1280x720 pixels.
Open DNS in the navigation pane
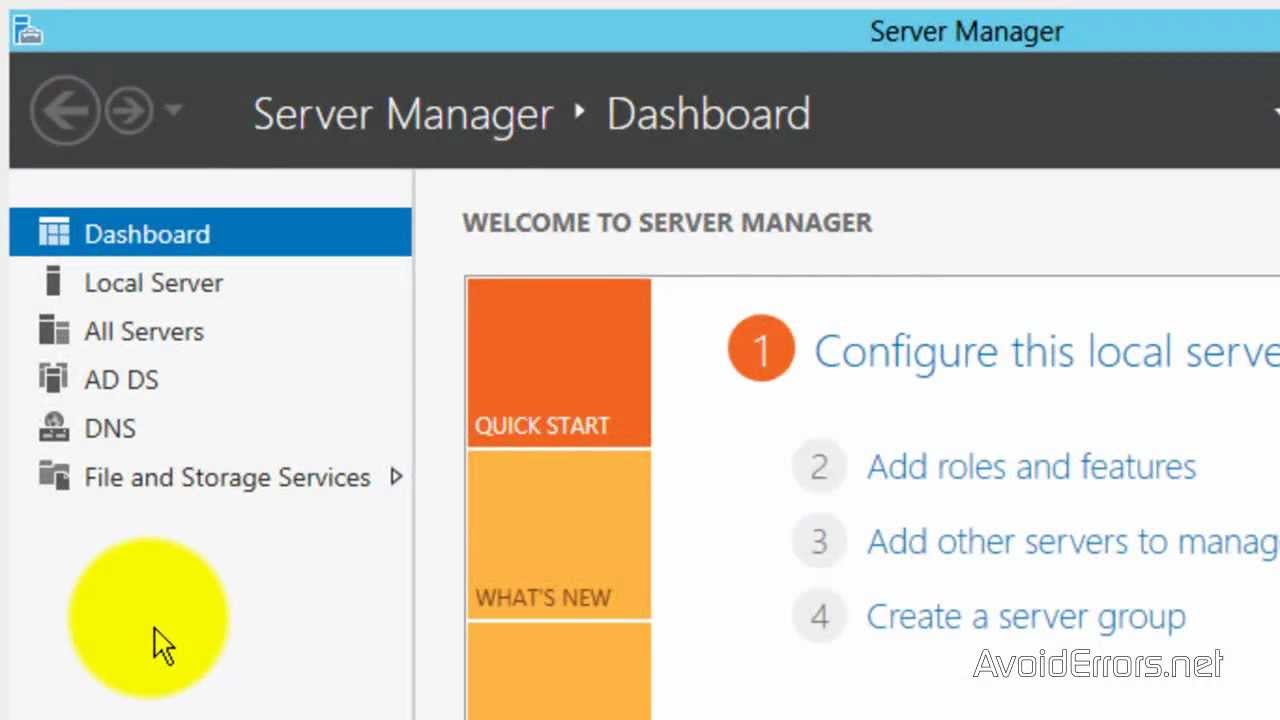pyautogui.click(x=210, y=428)
